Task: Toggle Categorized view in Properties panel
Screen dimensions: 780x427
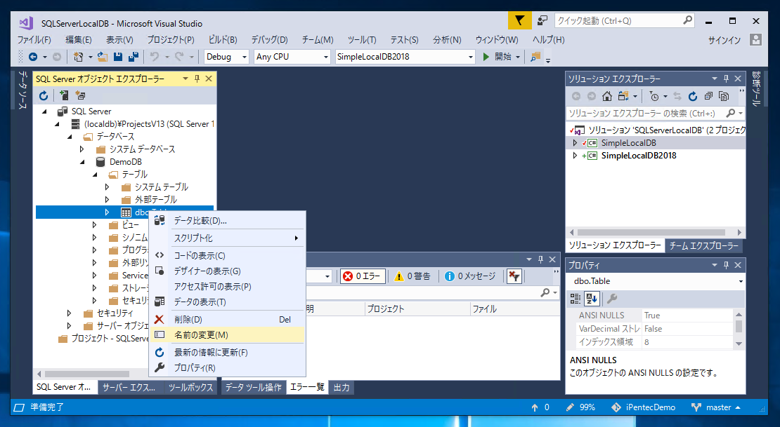Action: (575, 299)
